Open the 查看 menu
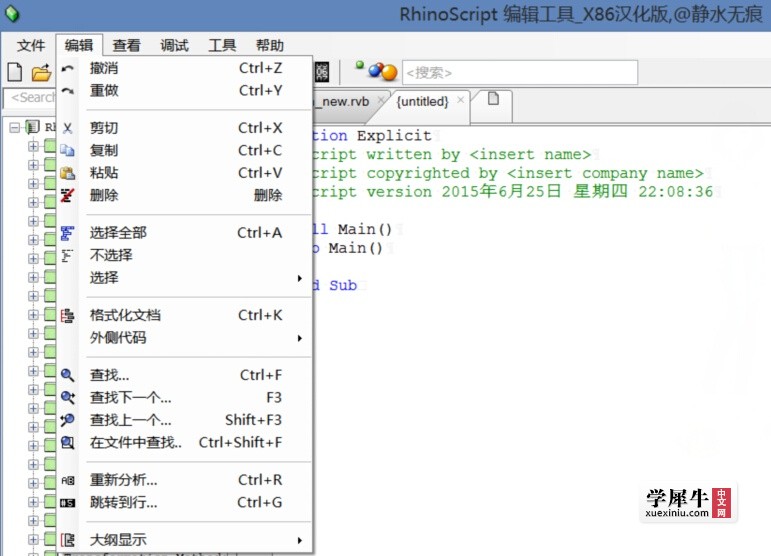 [x=126, y=45]
